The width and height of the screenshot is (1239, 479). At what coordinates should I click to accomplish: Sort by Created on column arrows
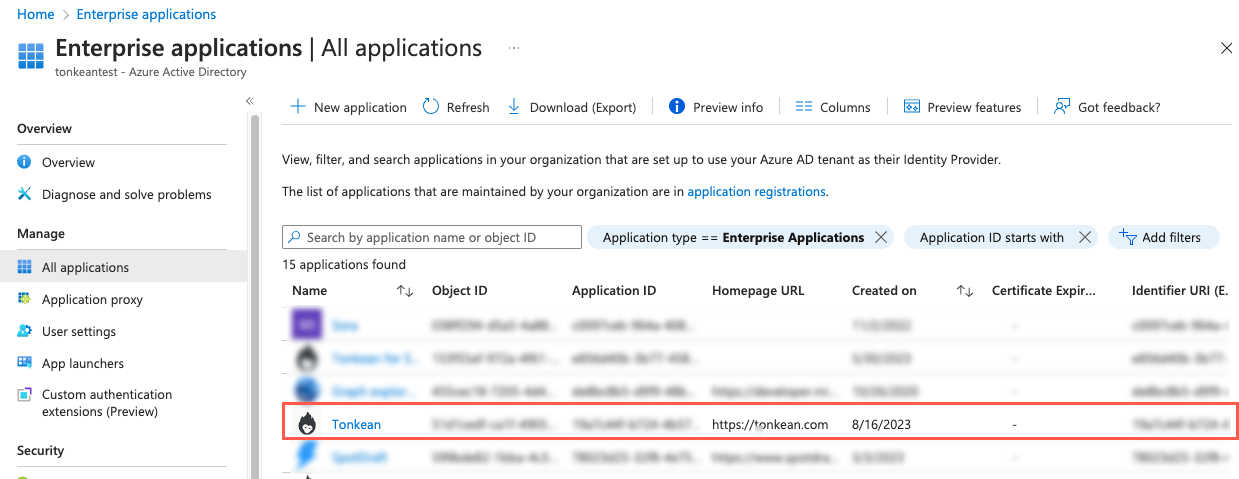965,291
